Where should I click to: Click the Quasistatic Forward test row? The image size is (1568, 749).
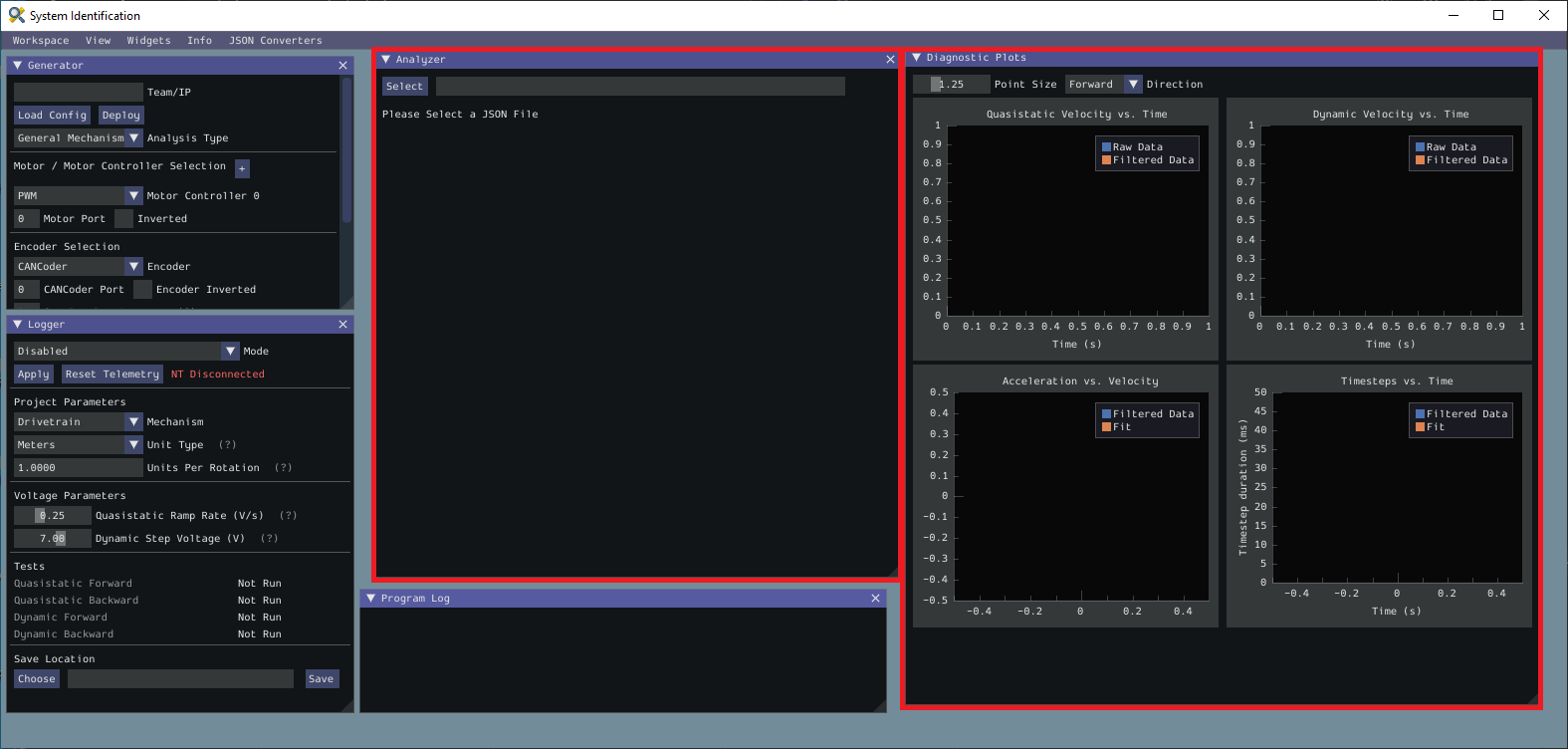click(x=147, y=584)
